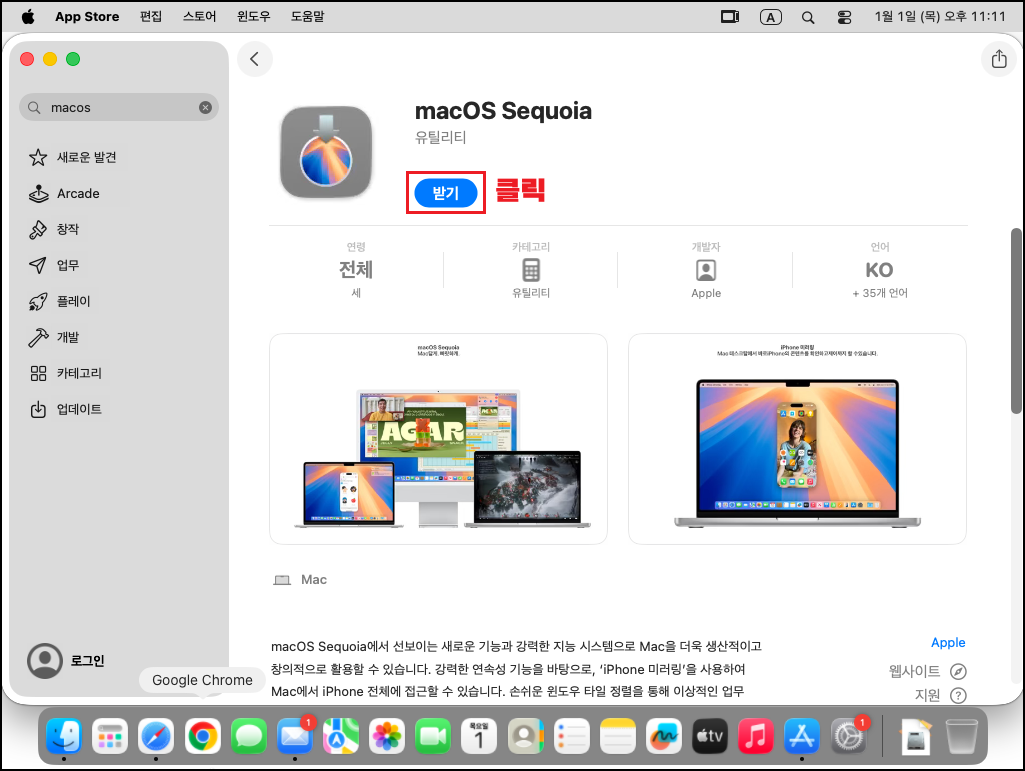The height and width of the screenshot is (771, 1025).
Task: Open 창작 in the sidebar
Action: click(56, 230)
